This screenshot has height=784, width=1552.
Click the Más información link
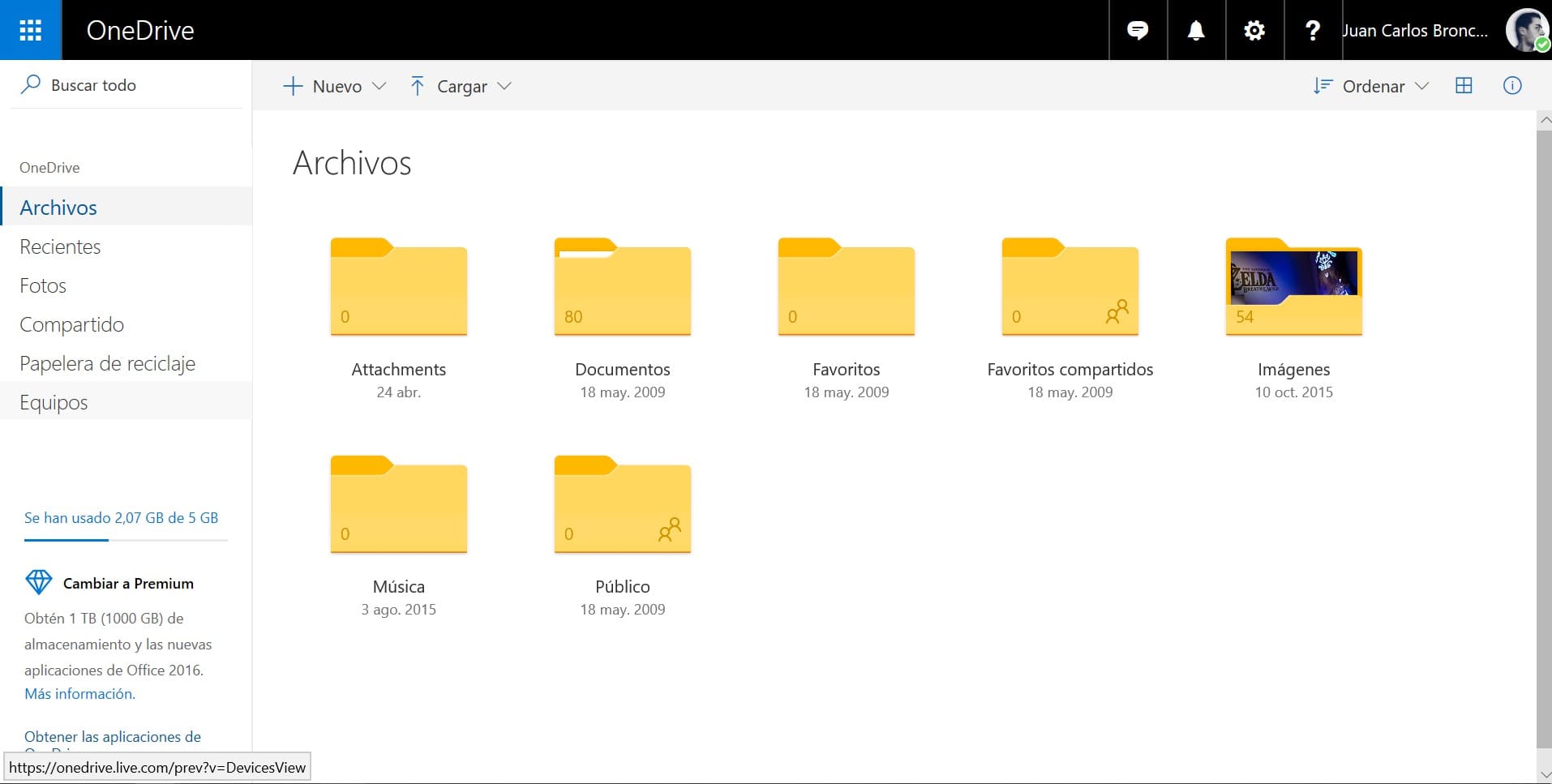point(79,694)
